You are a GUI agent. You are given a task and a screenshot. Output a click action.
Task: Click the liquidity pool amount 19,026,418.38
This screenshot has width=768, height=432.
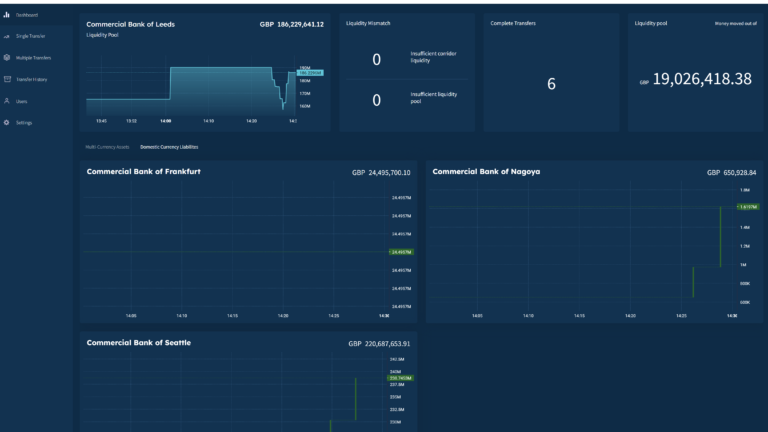[701, 79]
